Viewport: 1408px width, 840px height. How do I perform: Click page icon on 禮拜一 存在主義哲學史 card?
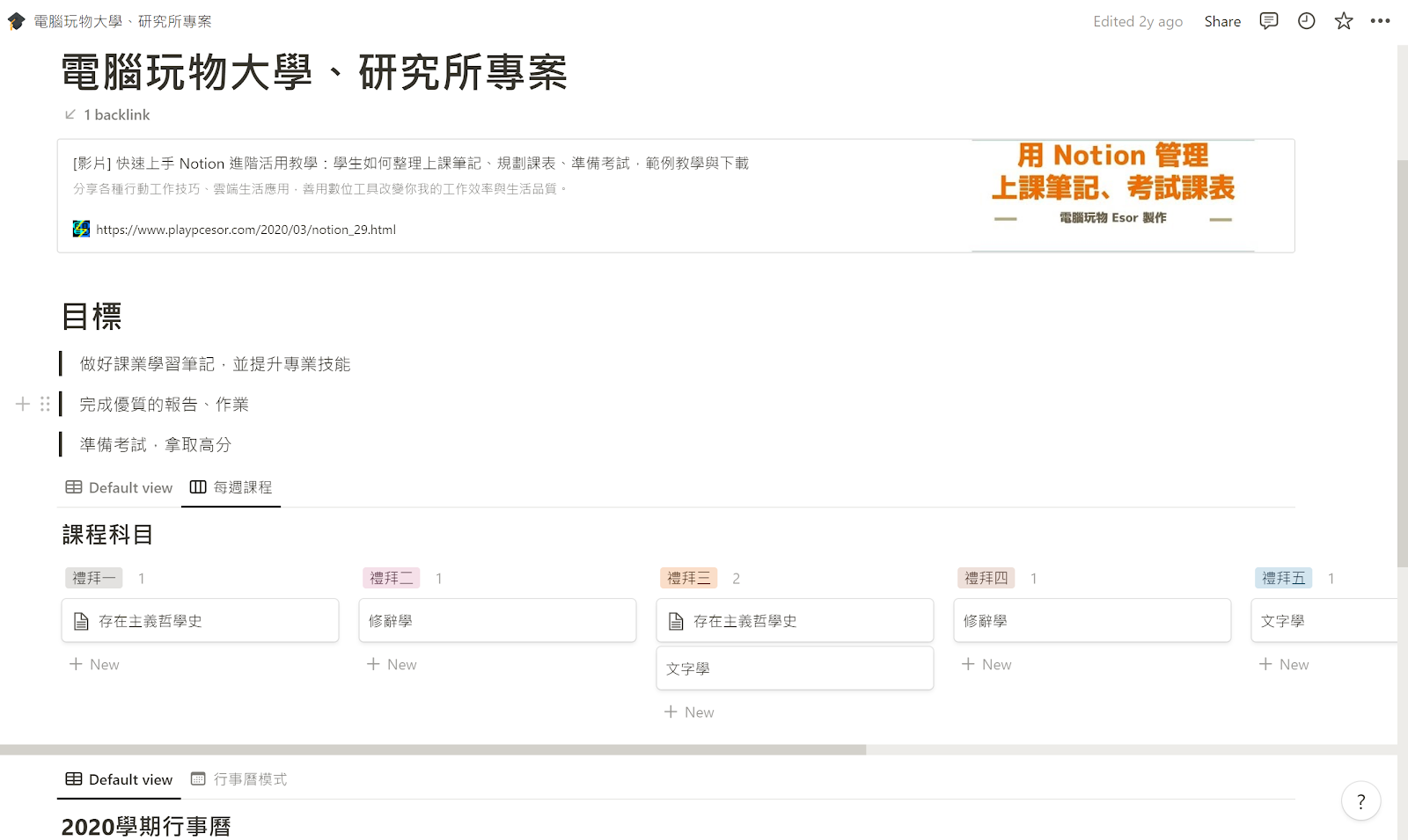click(x=81, y=621)
